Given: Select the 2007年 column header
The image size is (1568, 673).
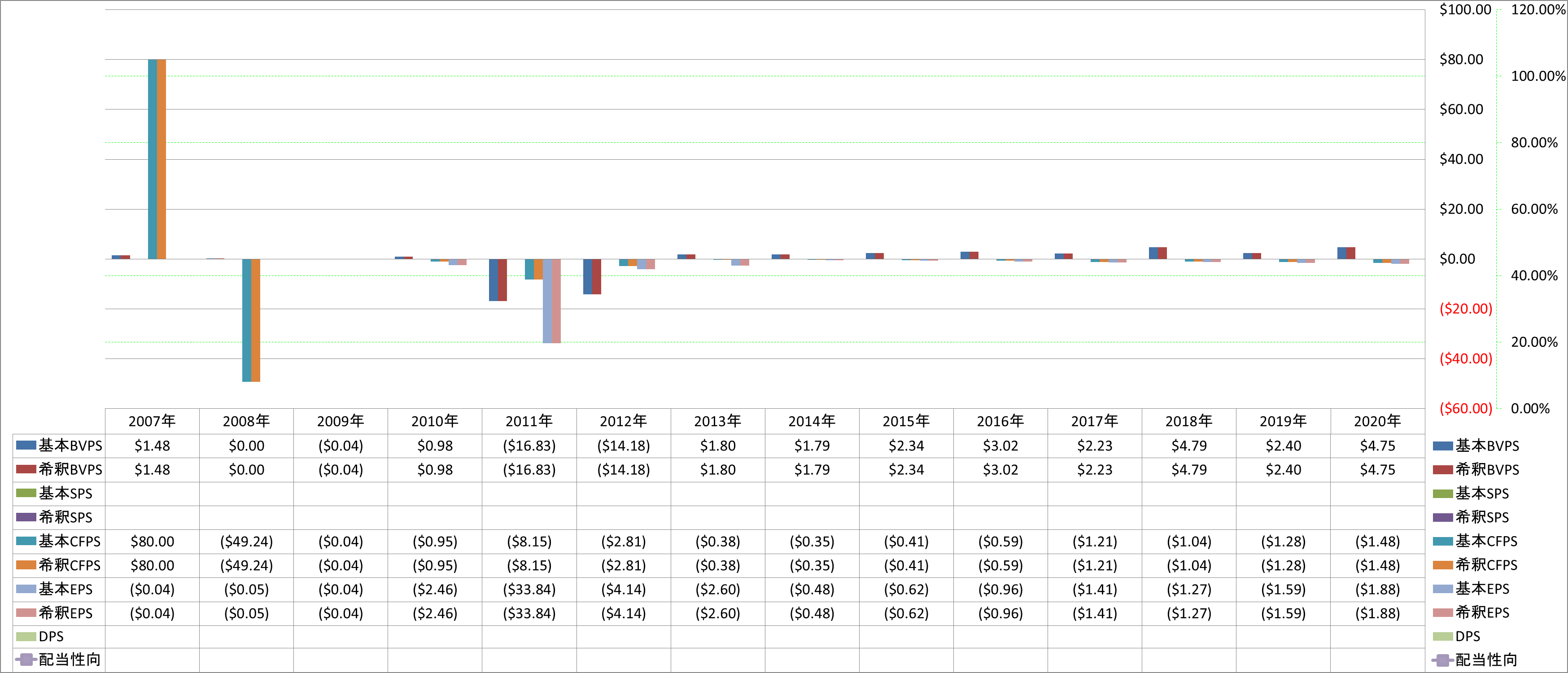Looking at the screenshot, I should click(152, 421).
